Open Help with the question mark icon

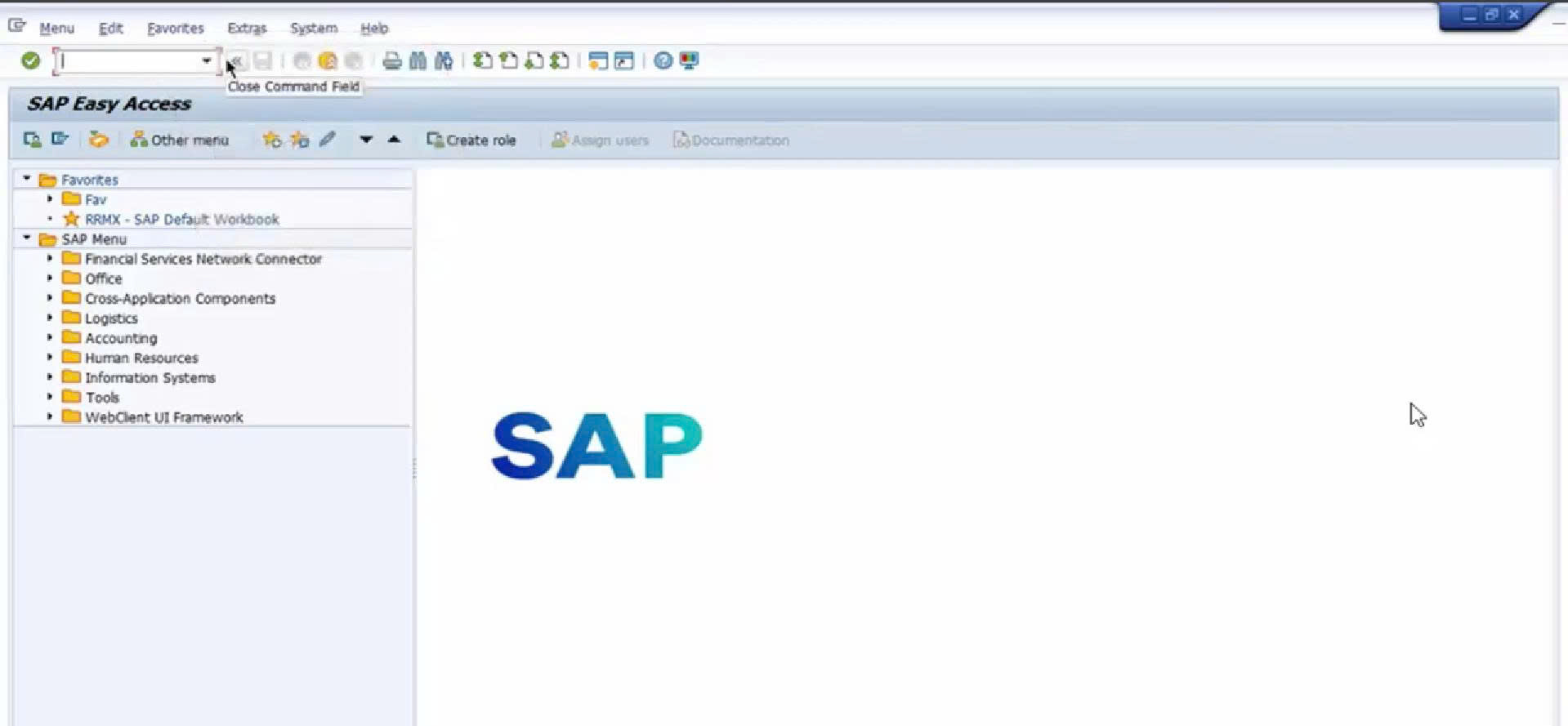point(663,60)
